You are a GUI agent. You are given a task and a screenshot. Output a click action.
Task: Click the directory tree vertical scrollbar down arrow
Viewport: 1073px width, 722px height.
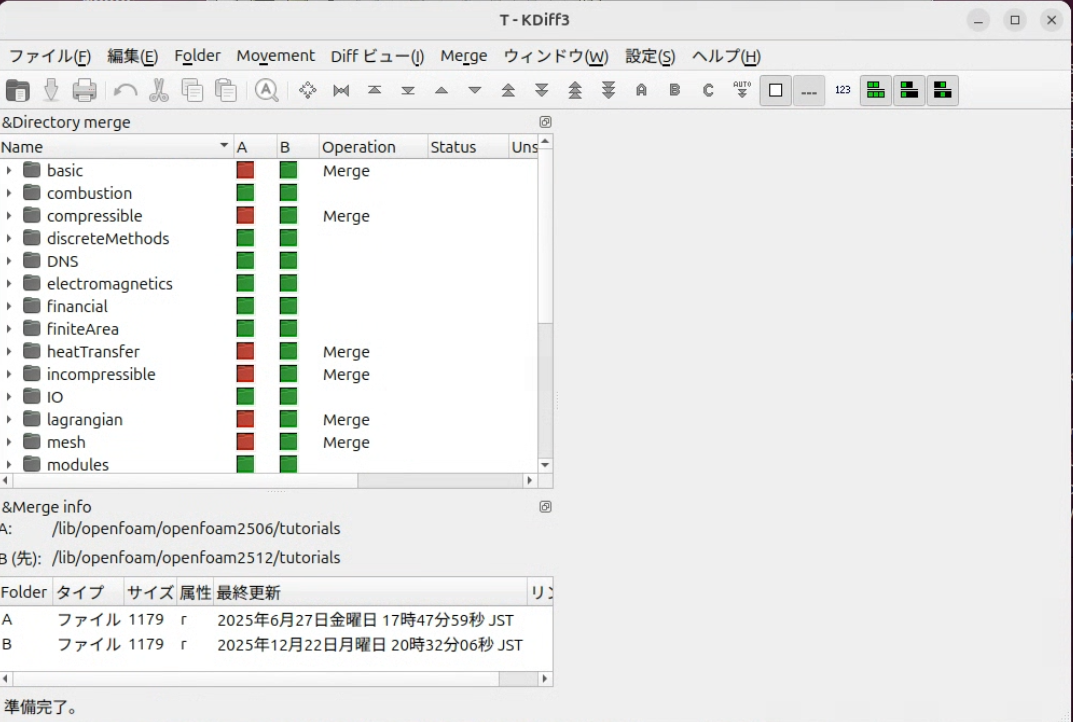pyautogui.click(x=545, y=465)
